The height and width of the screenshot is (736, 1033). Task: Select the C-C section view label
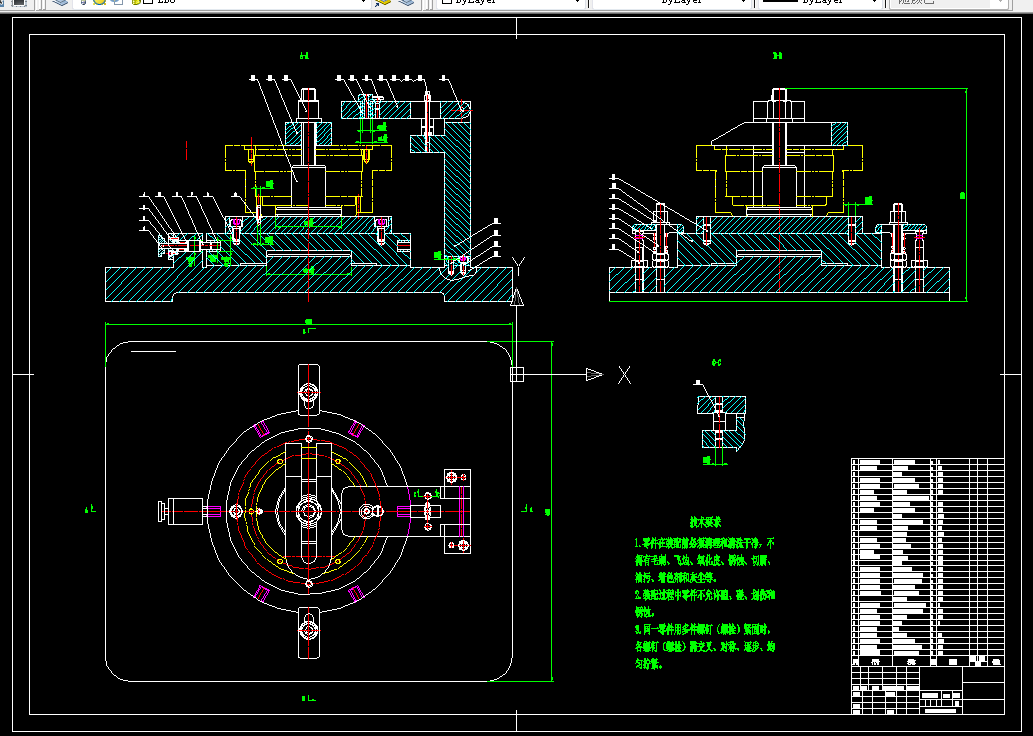[x=716, y=362]
